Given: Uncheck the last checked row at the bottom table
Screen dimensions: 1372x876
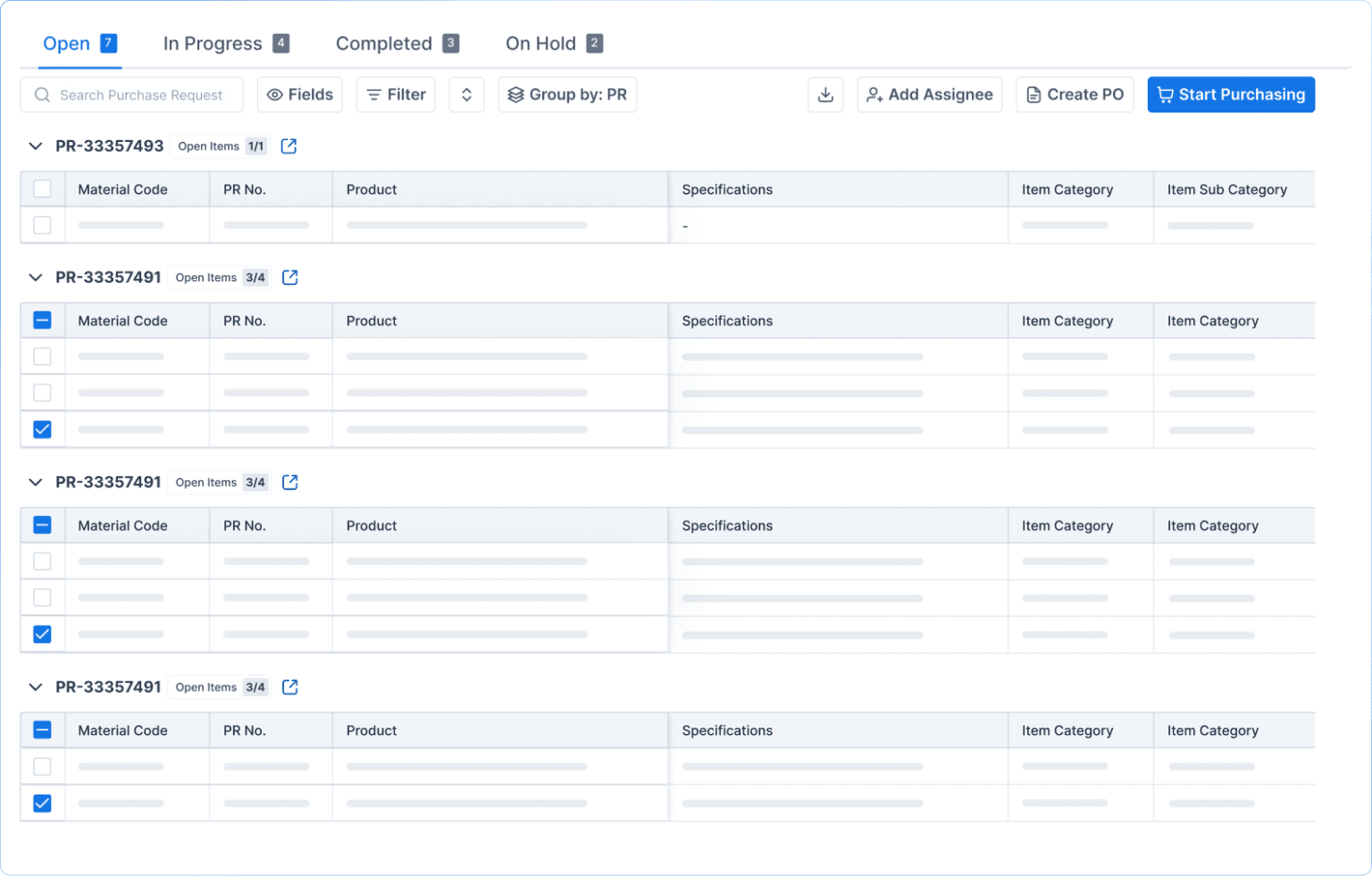Looking at the screenshot, I should click(42, 803).
